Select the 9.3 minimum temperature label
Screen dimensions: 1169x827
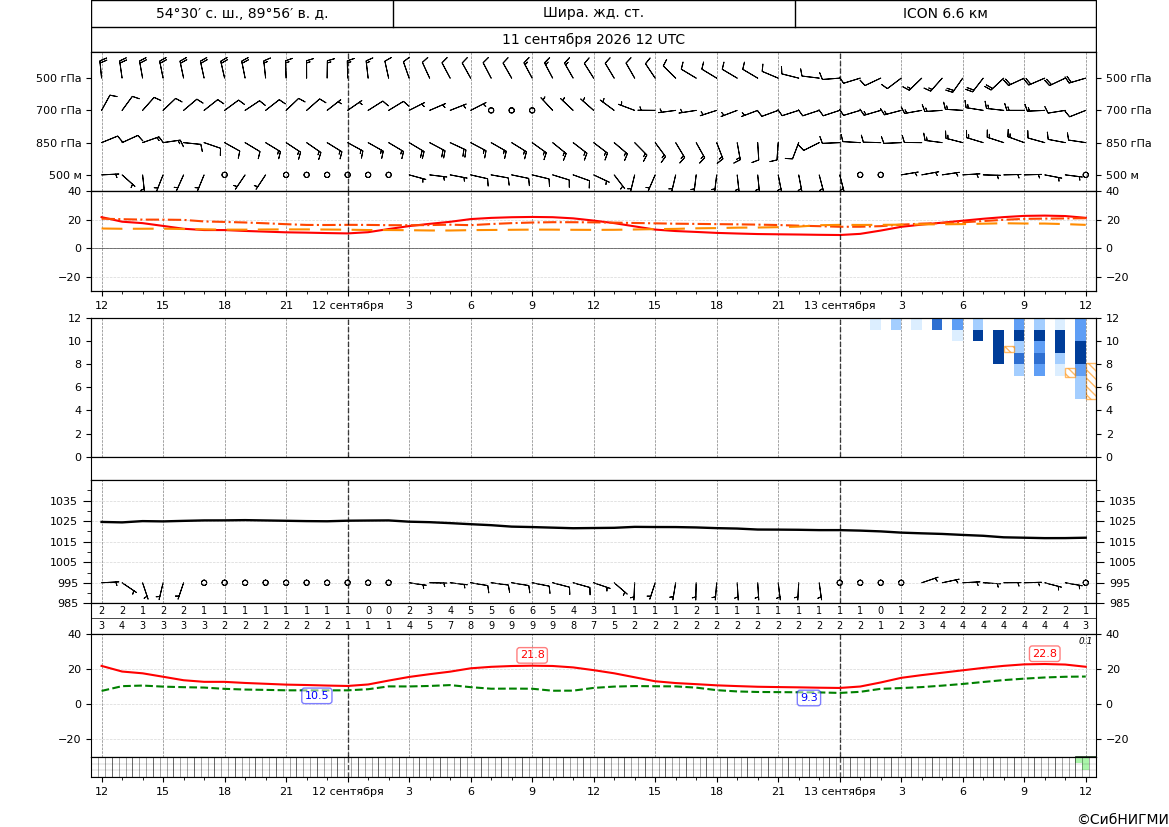(x=809, y=698)
